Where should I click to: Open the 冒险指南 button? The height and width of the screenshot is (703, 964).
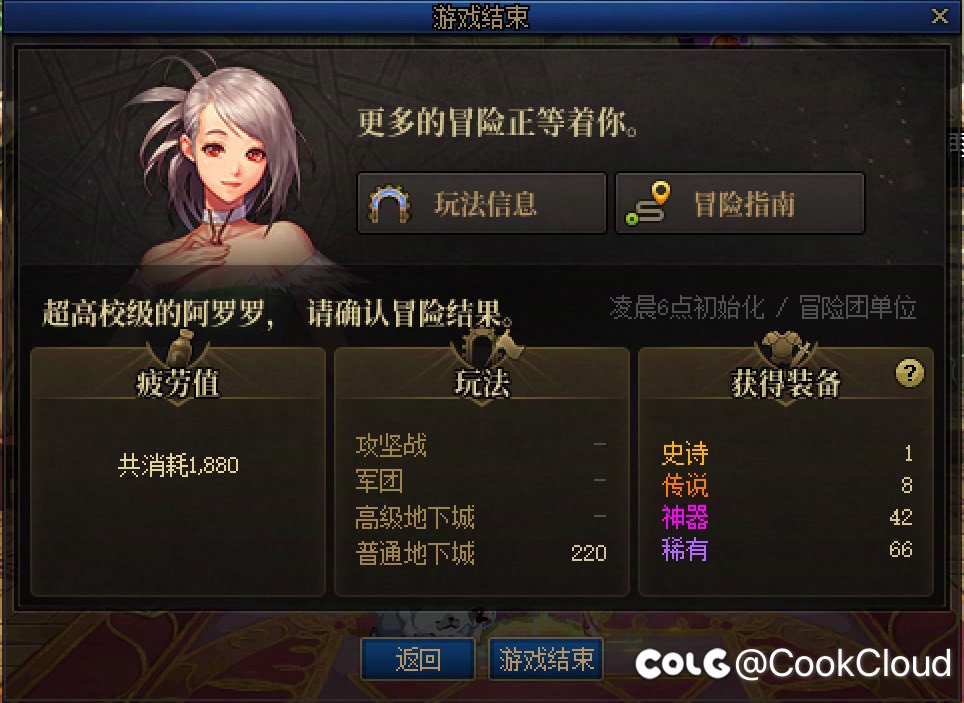click(x=740, y=204)
